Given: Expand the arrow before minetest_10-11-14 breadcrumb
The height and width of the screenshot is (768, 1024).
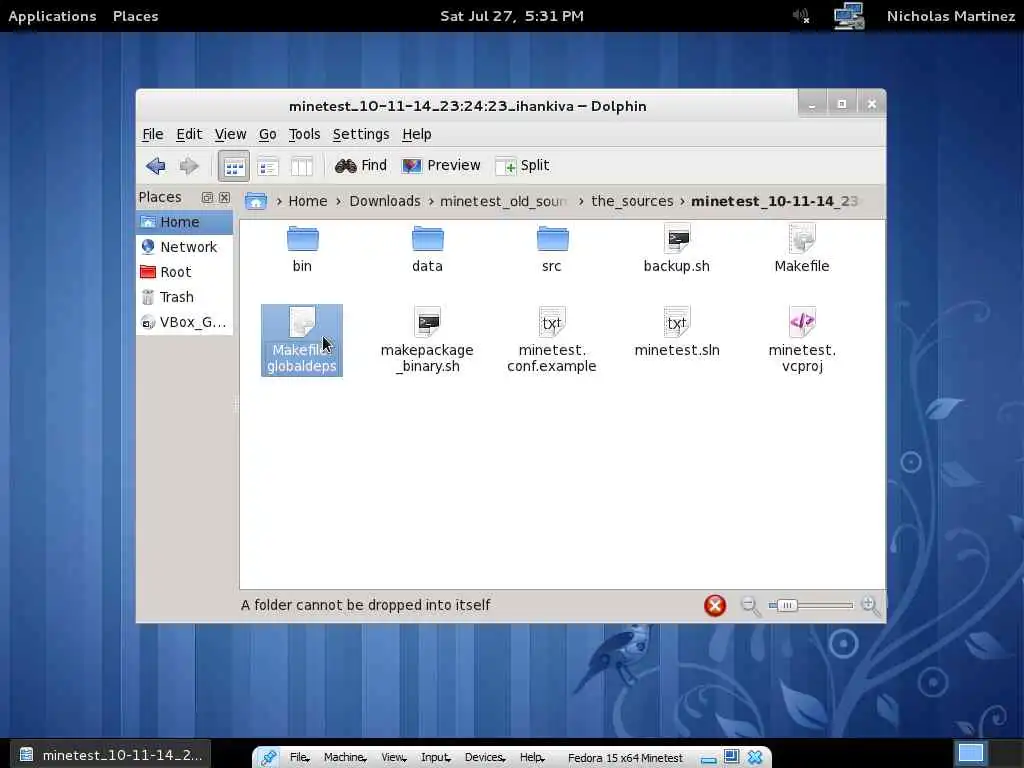Looking at the screenshot, I should pos(682,201).
